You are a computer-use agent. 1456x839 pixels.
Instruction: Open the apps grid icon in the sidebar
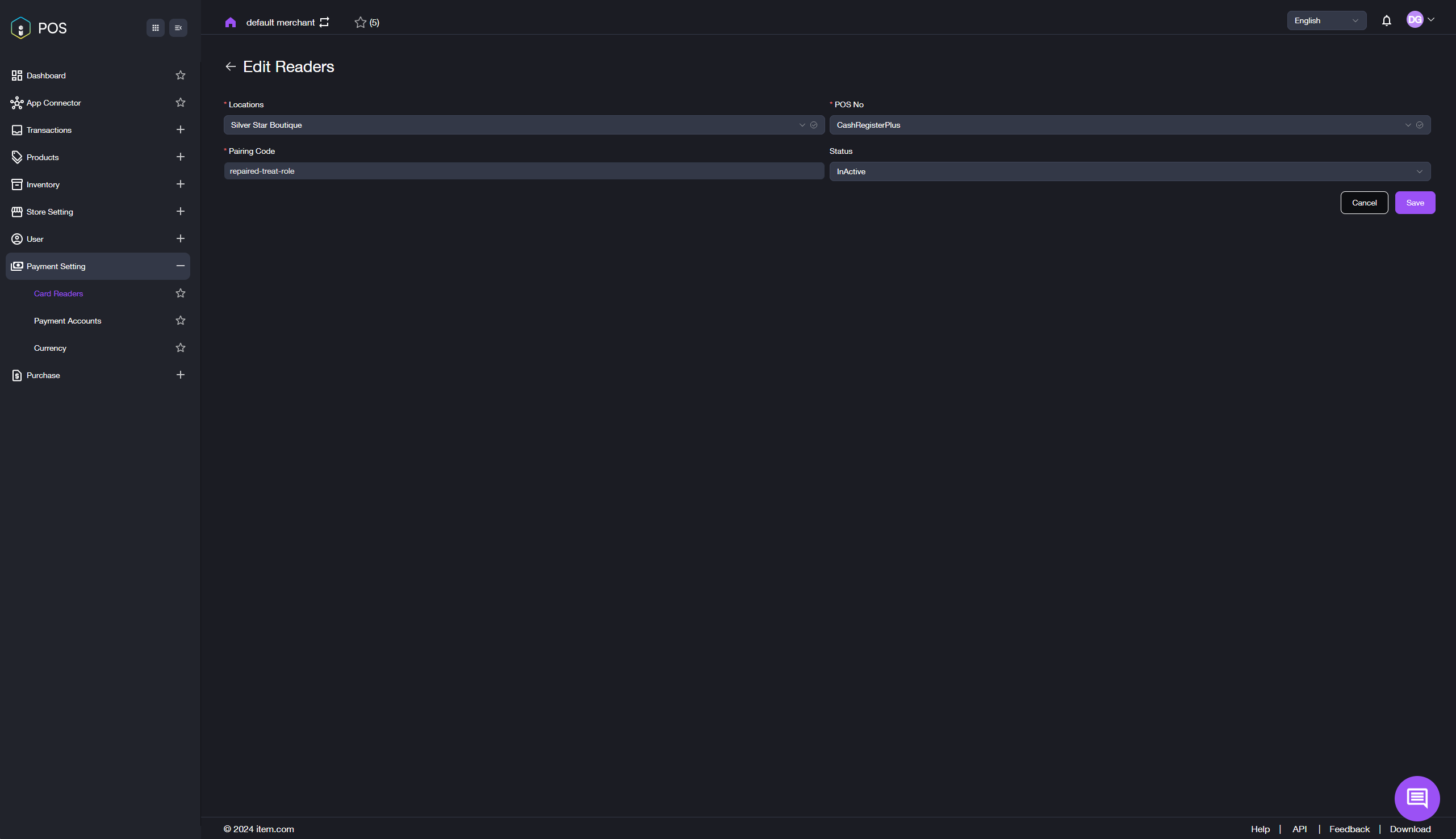pyautogui.click(x=155, y=28)
